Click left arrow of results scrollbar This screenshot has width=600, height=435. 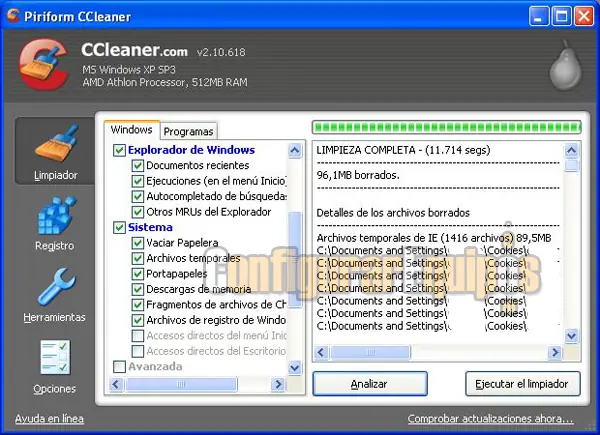pyautogui.click(x=321, y=352)
